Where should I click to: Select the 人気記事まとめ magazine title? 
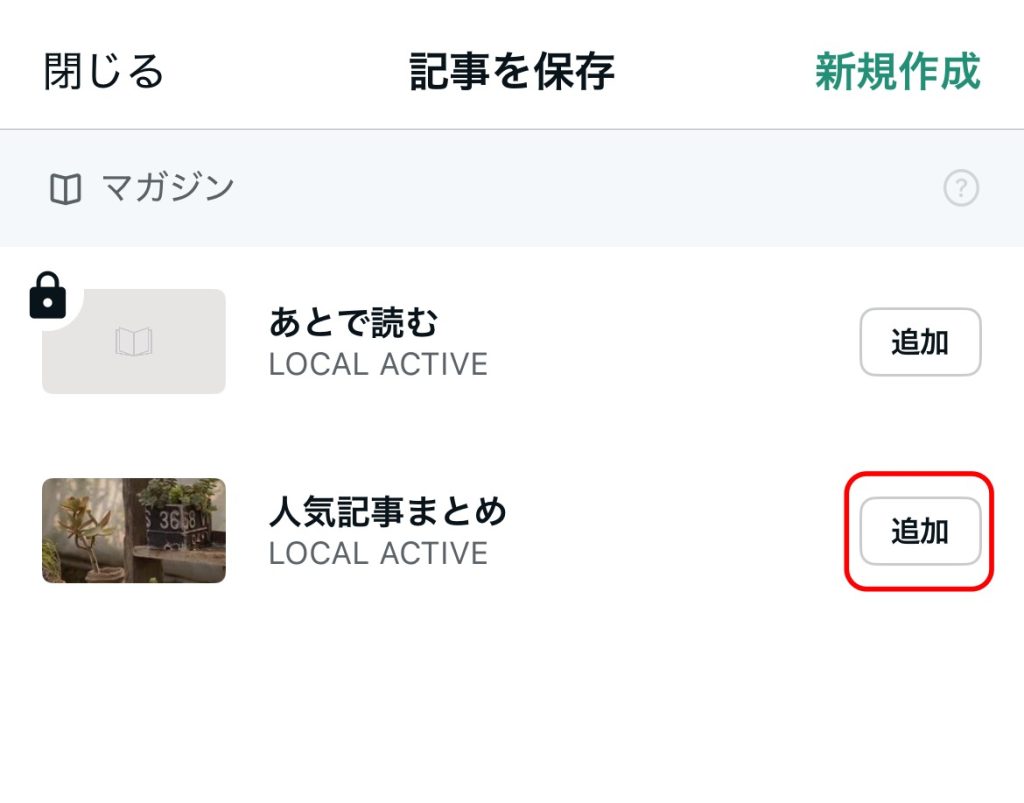coord(388,511)
